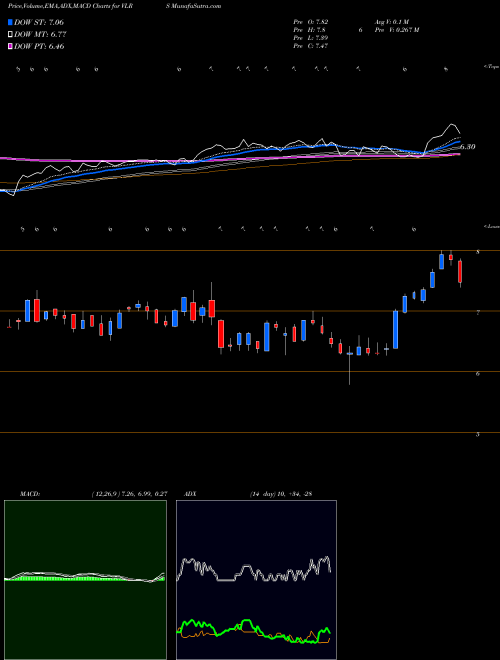
Task: Click the 'Pre H: 7.8' value
Action: pyautogui.click(x=309, y=30)
